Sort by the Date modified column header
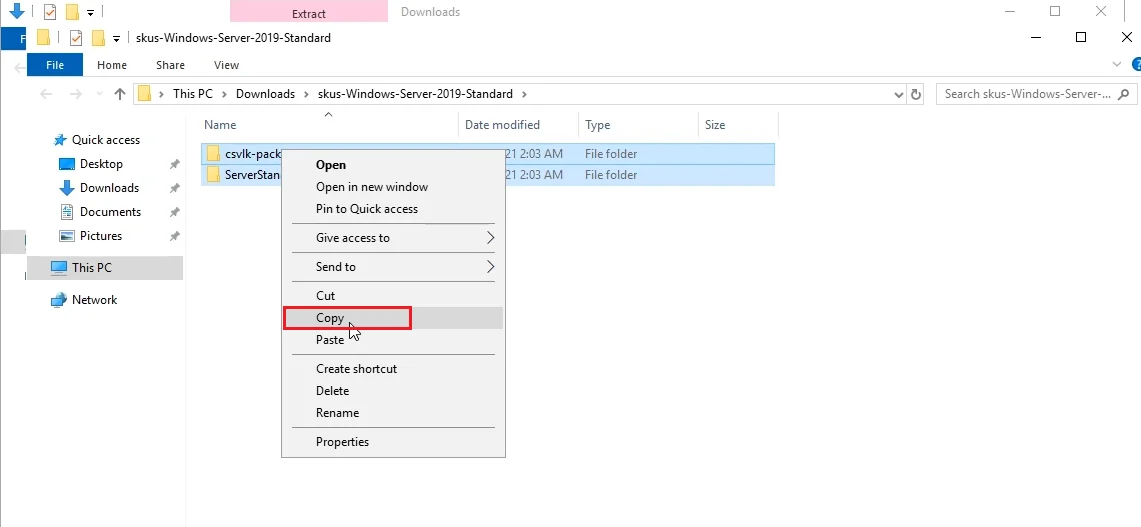The image size is (1141, 527). tap(502, 125)
